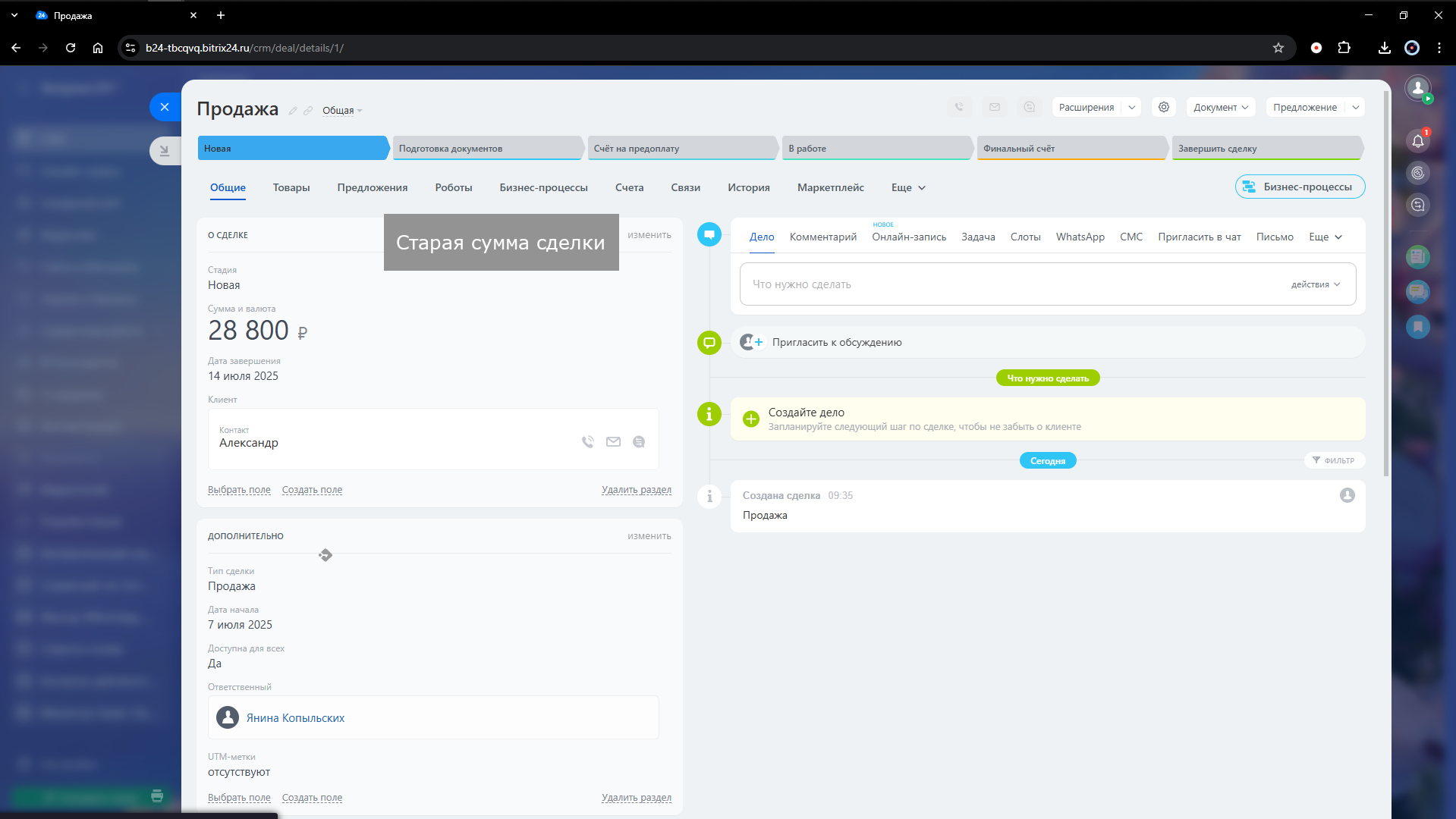The image size is (1456, 819).
Task: Click Удалить раздел in the О сделке section
Action: 637,490
